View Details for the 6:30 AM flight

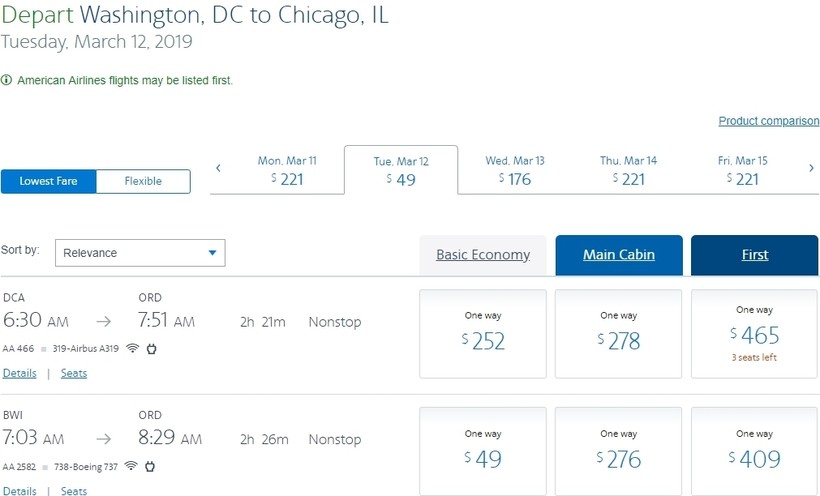click(x=19, y=373)
